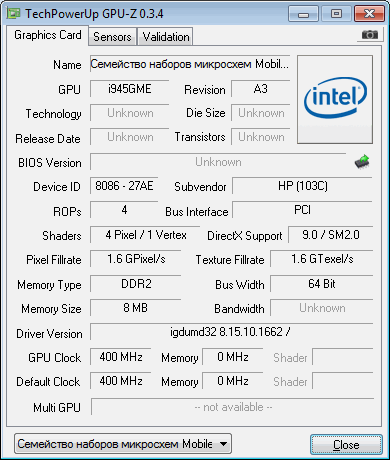Click the Default Clock row Memory 0 MHz field
Viewport: 390px width, 460px height.
[233, 381]
